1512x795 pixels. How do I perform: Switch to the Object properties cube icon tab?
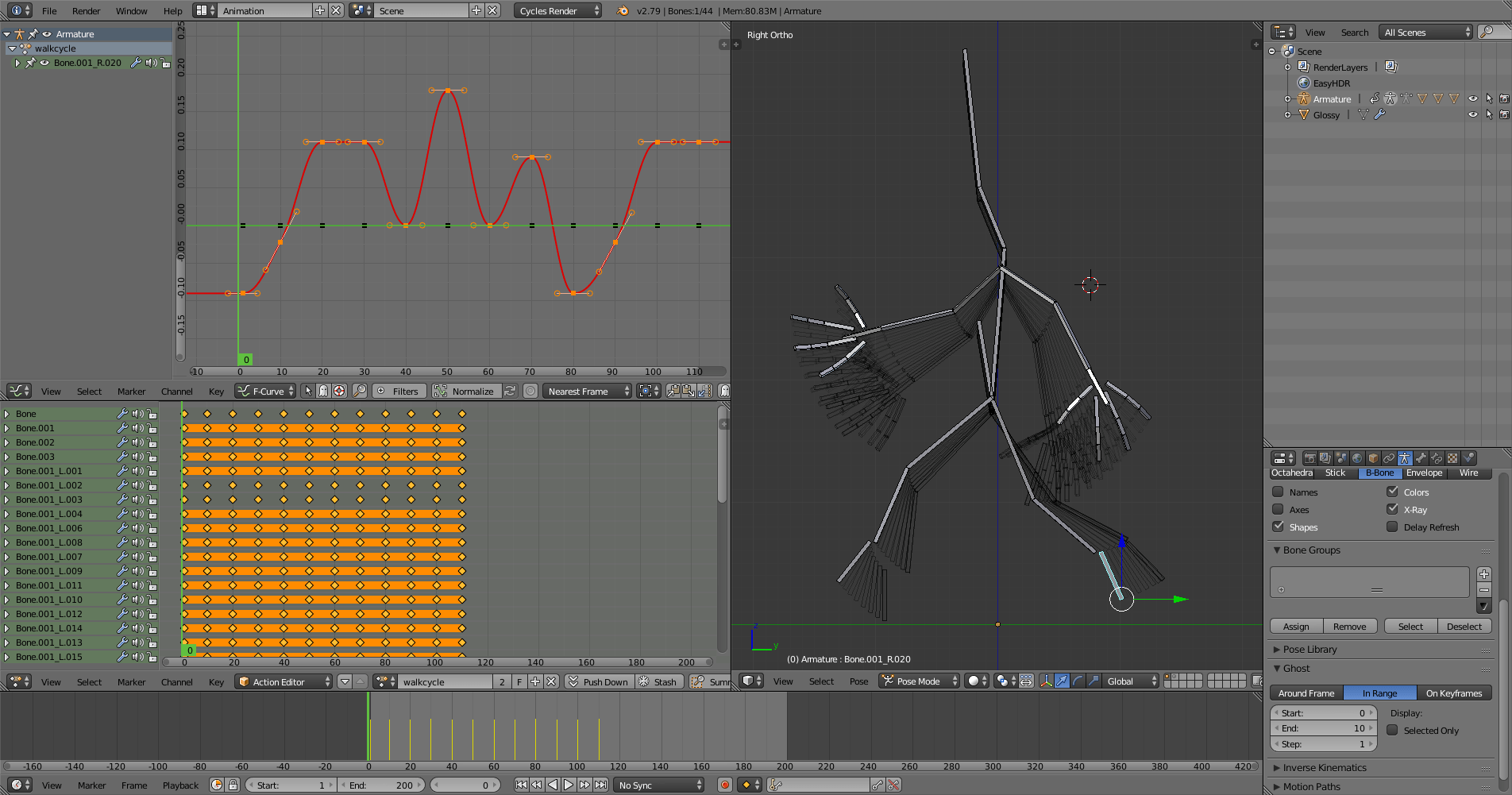1373,458
